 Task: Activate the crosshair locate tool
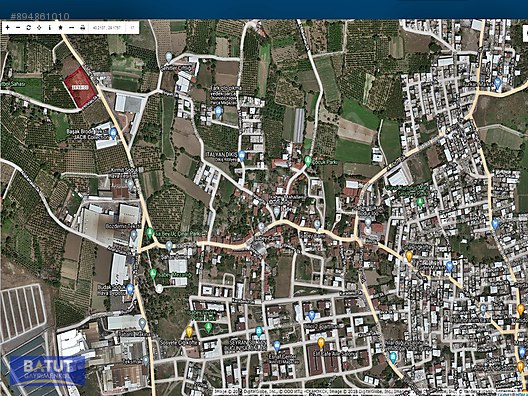point(39,28)
